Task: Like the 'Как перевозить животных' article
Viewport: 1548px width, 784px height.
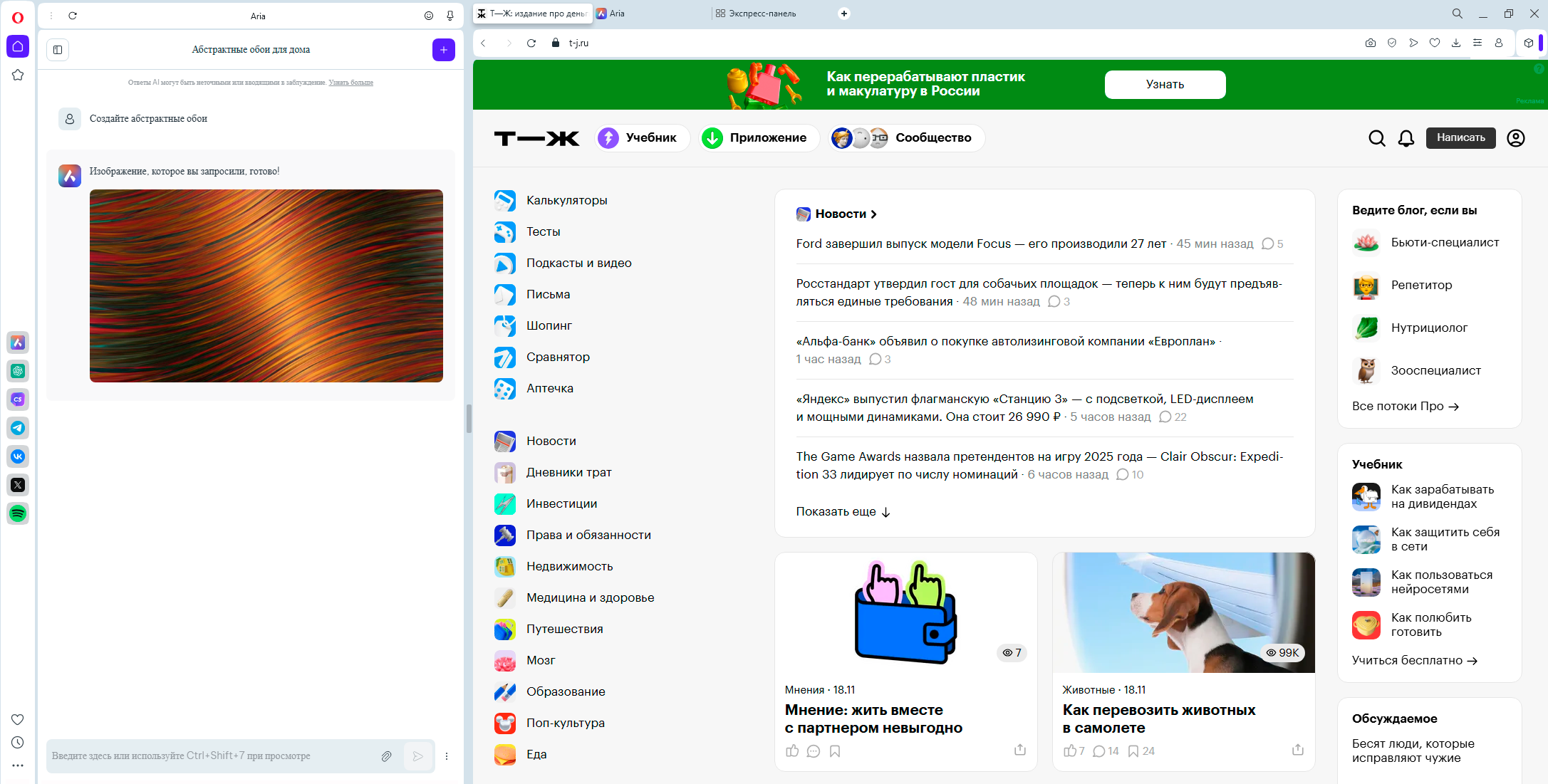Action: tap(1069, 751)
